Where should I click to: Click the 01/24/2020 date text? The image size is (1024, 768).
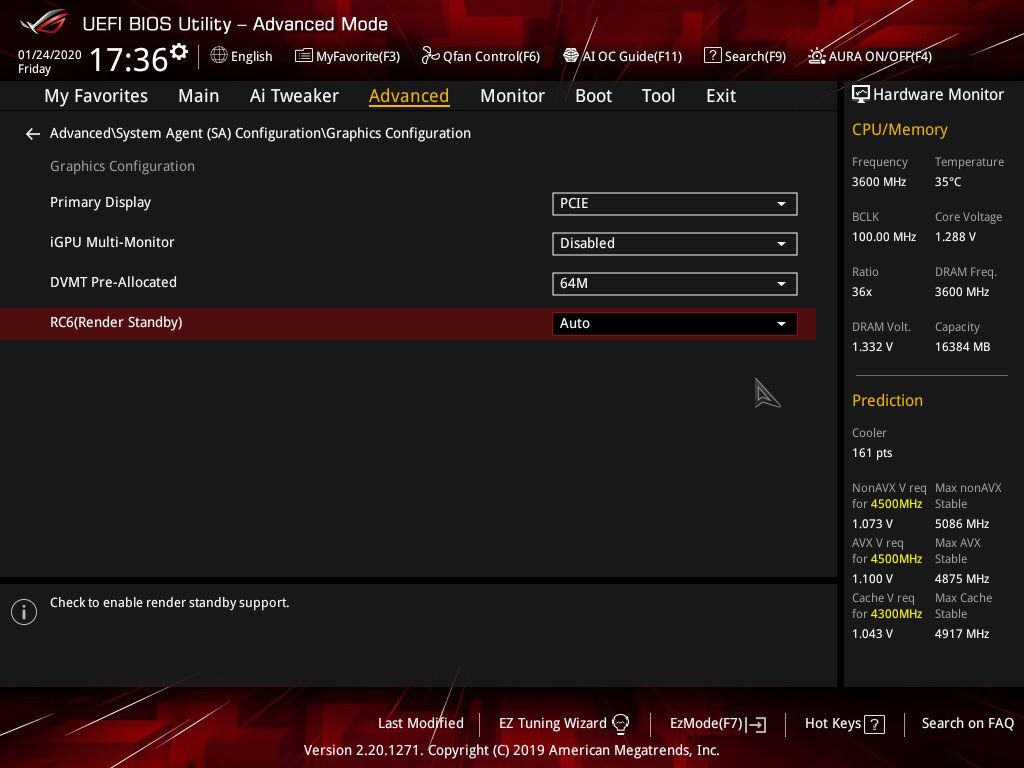(x=50, y=55)
